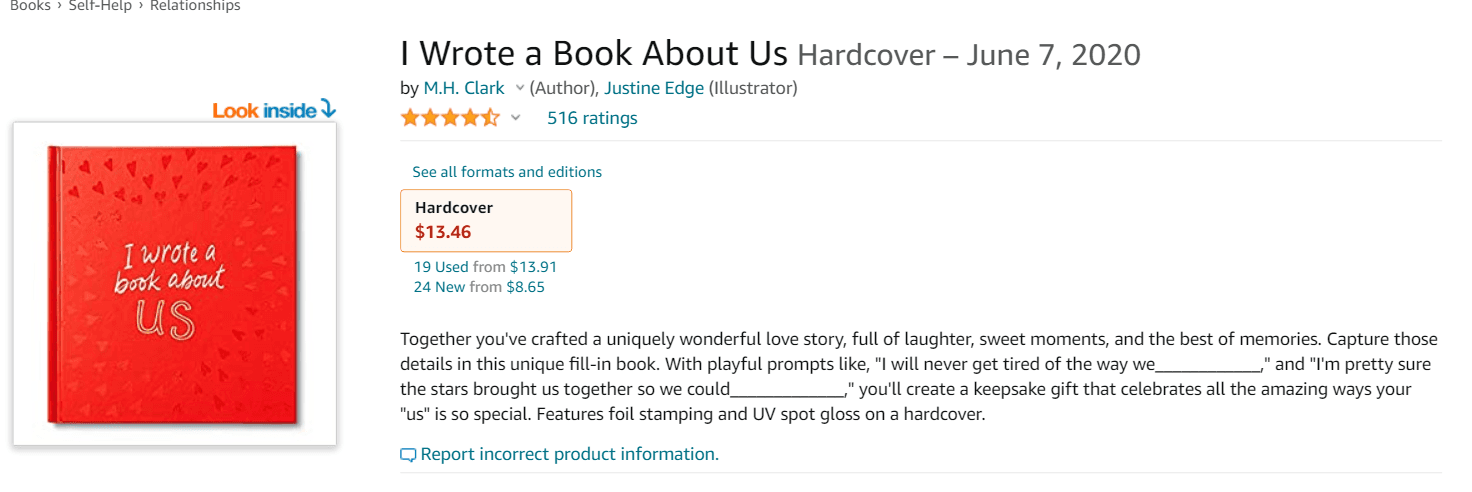Viewport: 1472px width, 492px height.
Task: Click the I Wrote a Book About Us title
Action: coord(594,52)
